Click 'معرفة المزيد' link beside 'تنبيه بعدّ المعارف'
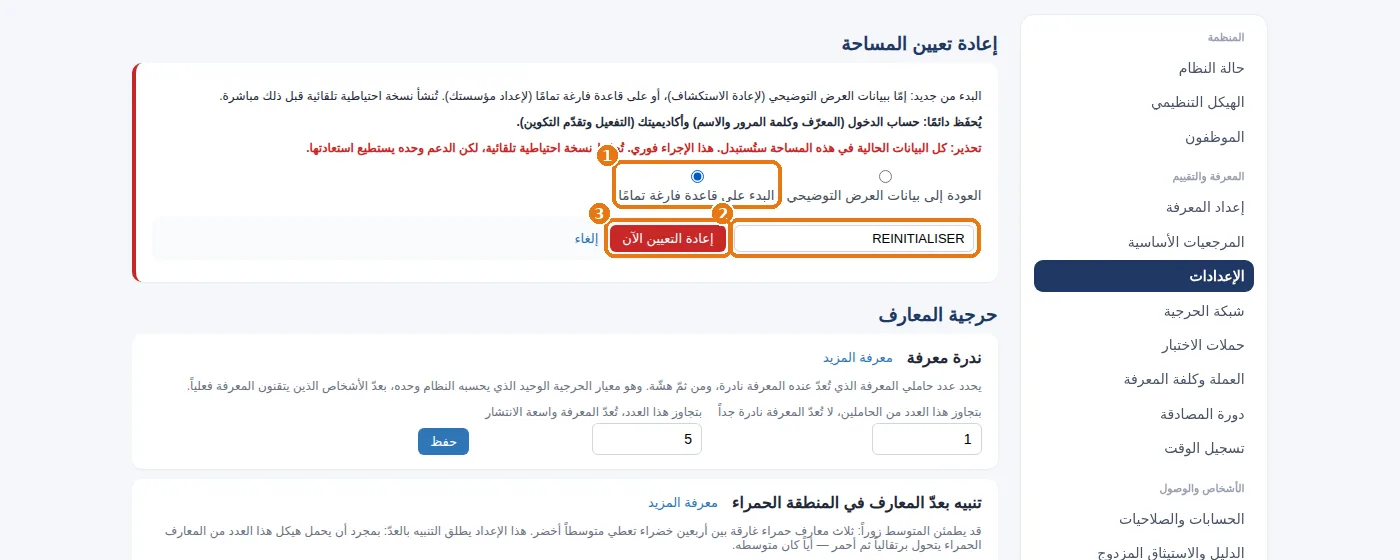The width and height of the screenshot is (1400, 560). (683, 503)
